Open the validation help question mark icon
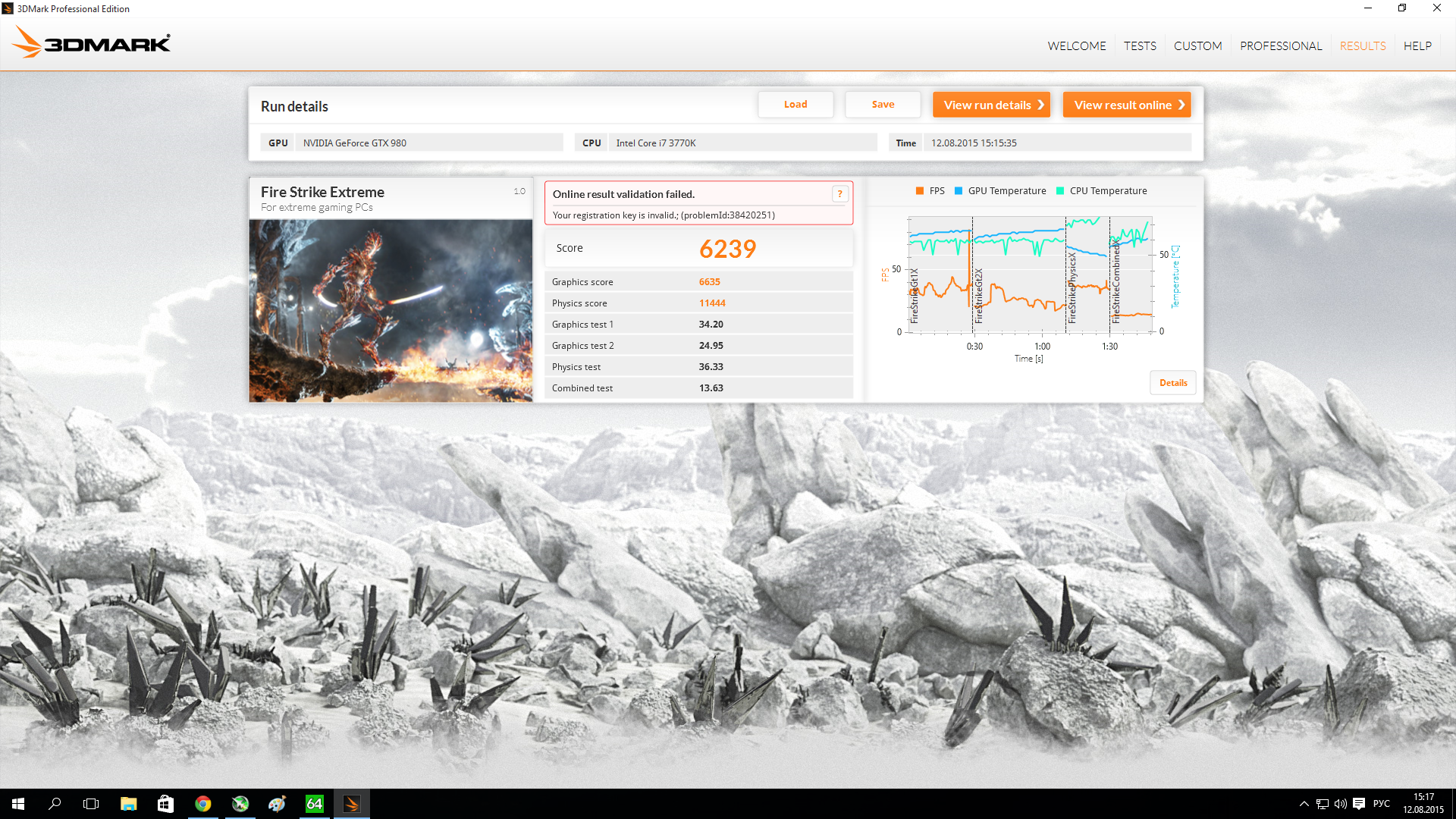The image size is (1456, 819). 839,194
